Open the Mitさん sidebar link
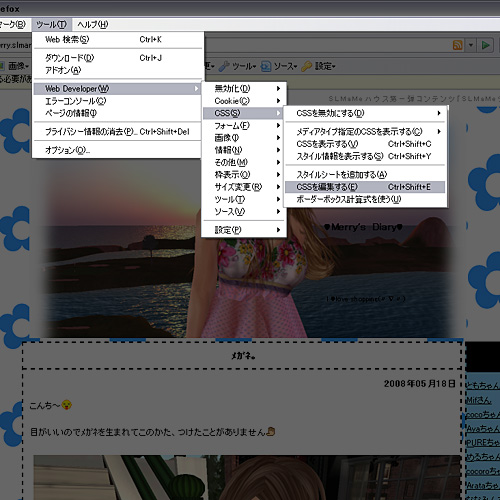This screenshot has width=500, height=500. (x=478, y=400)
